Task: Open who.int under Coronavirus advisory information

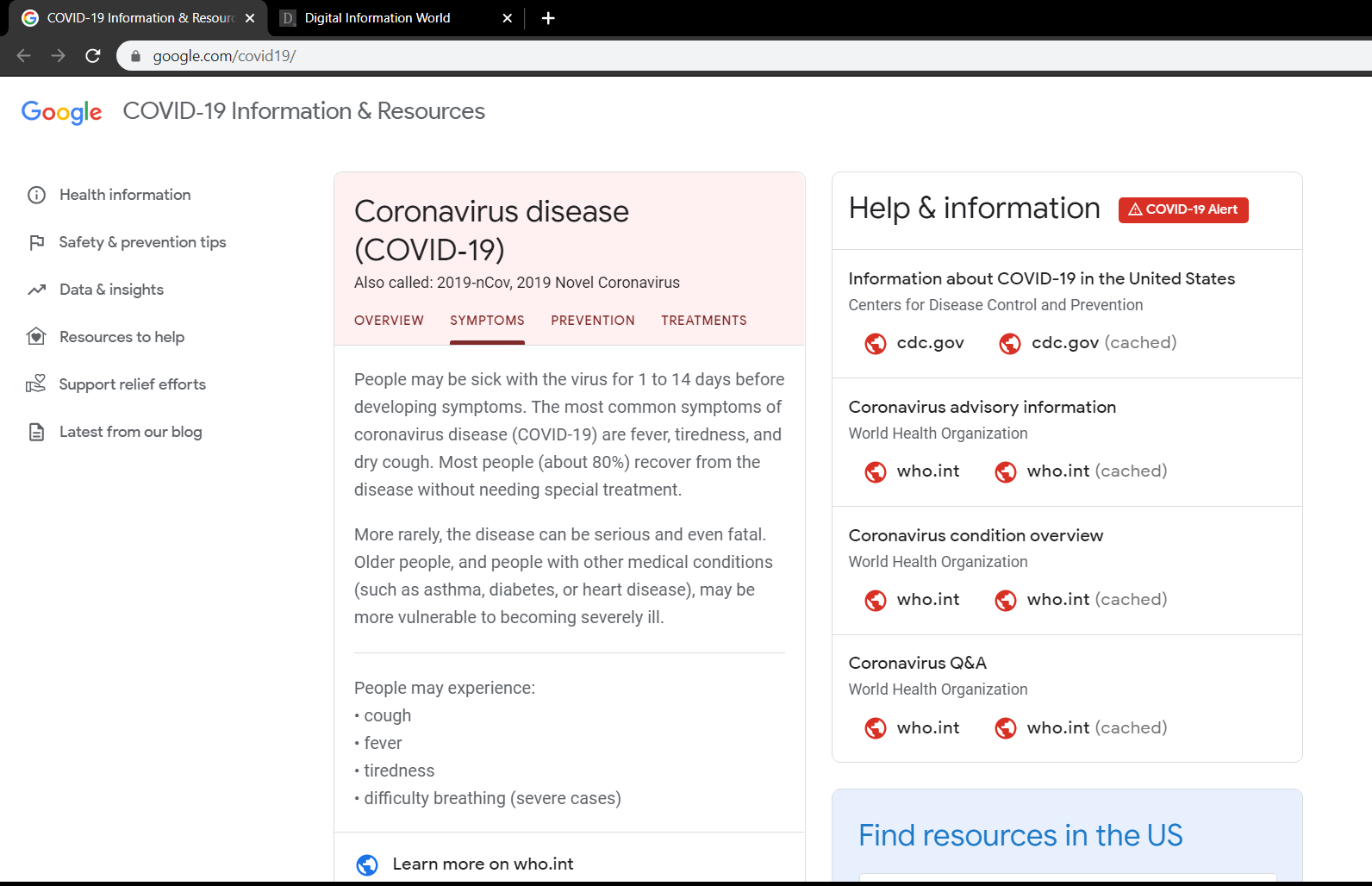Action: click(928, 471)
